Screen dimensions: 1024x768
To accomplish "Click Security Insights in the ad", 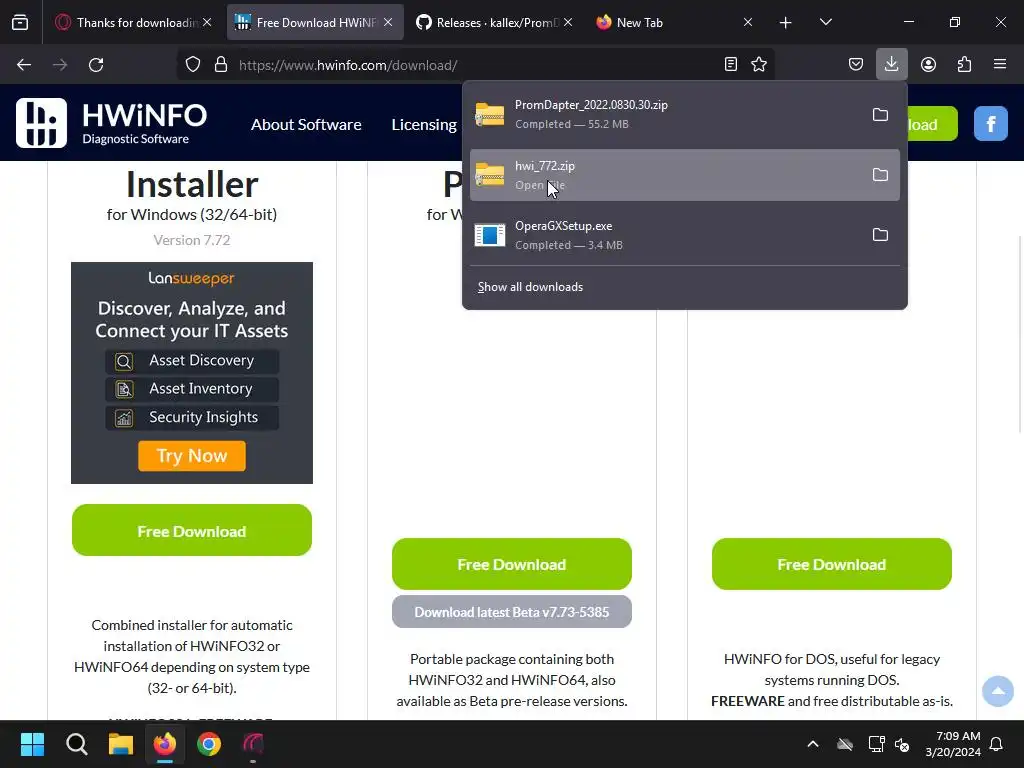I will [192, 417].
